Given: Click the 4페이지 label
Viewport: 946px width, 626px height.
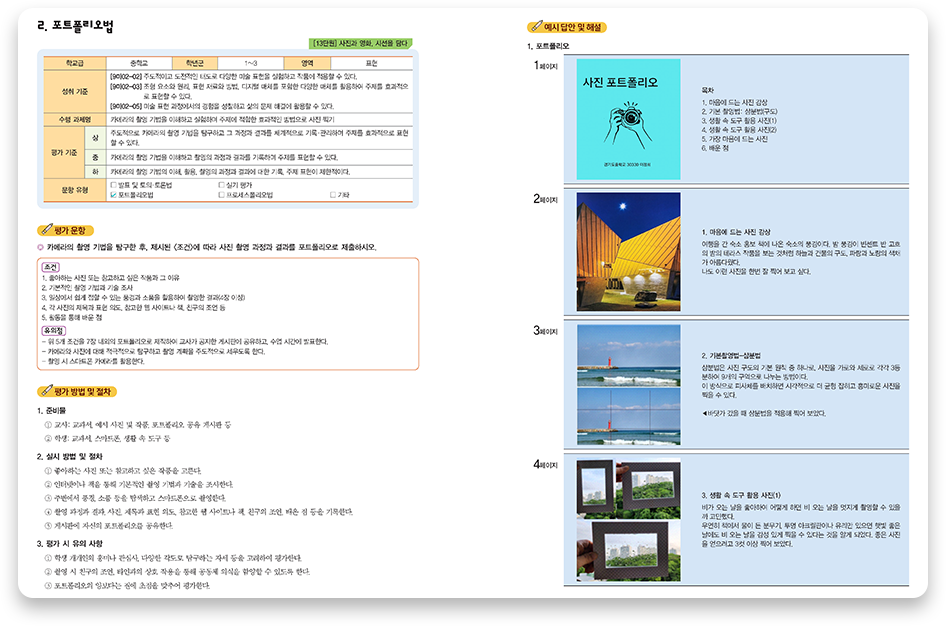Looking at the screenshot, I should pyautogui.click(x=545, y=464).
